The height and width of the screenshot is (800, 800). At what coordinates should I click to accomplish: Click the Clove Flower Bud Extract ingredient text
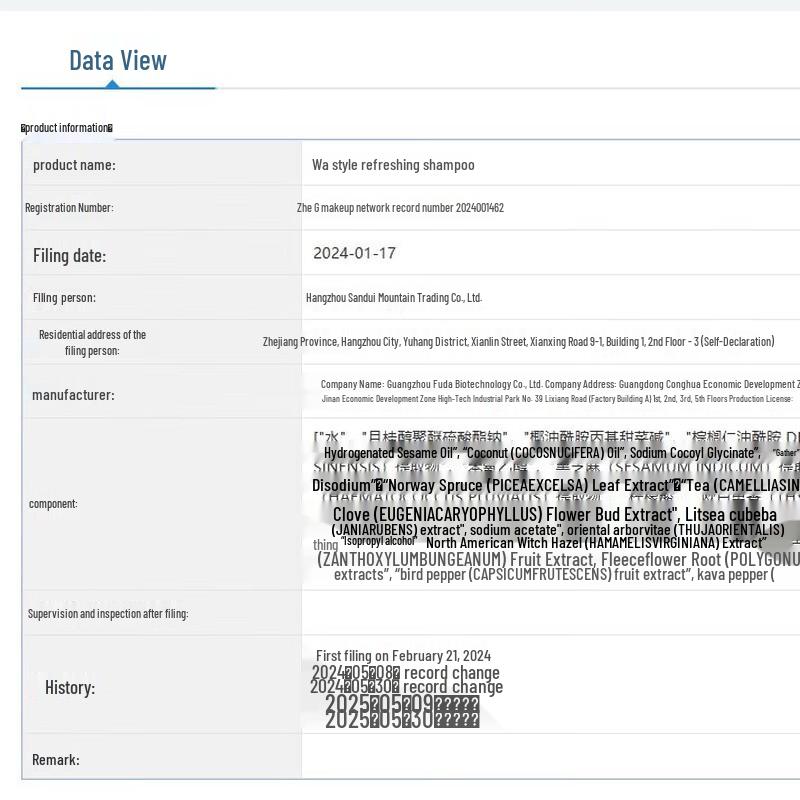(x=554, y=515)
